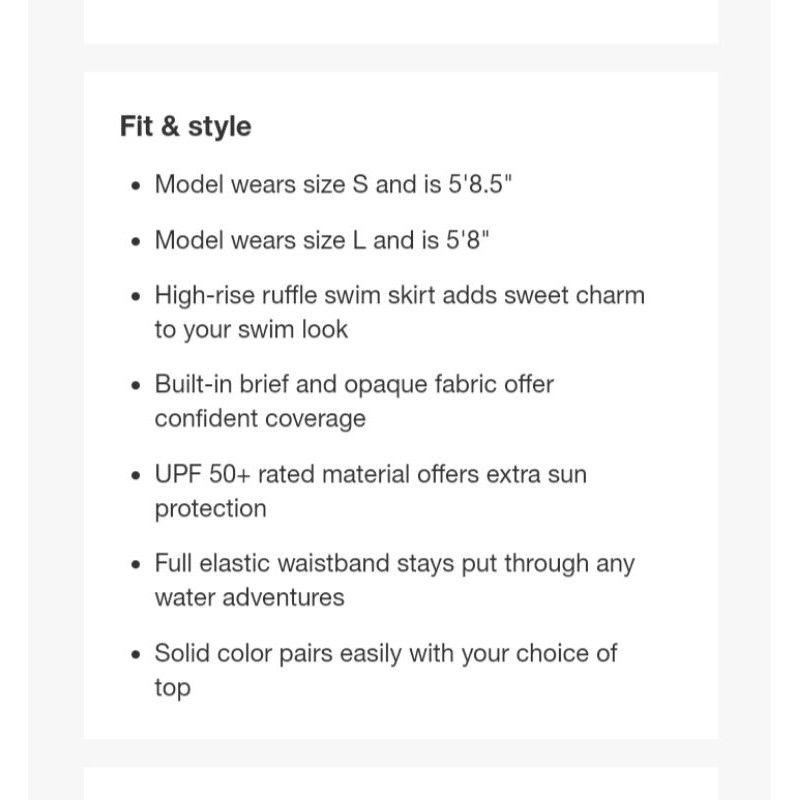The height and width of the screenshot is (800, 800).
Task: Tap the bullet beside the High-rise ruffle item
Action: coord(136,297)
